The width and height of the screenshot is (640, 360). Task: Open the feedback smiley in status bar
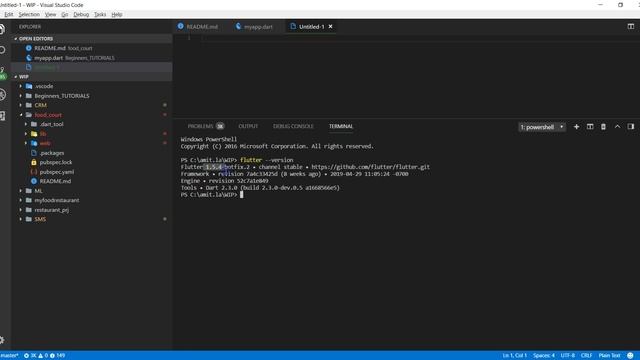(630, 356)
